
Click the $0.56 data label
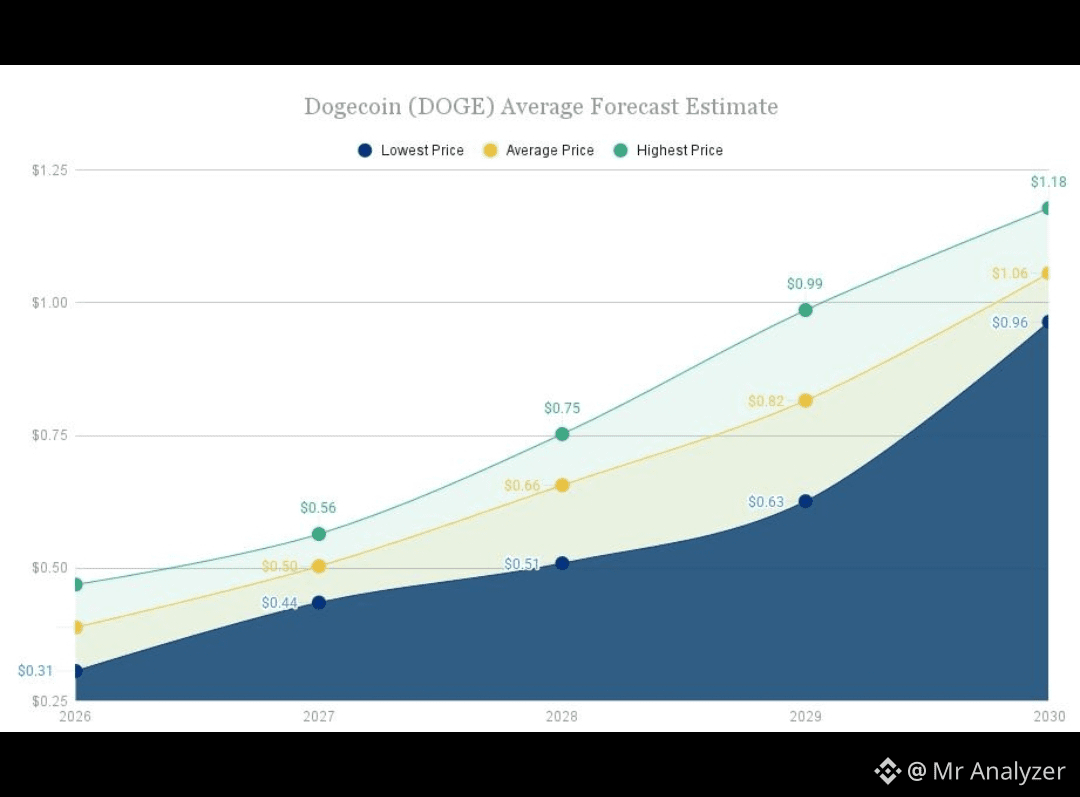(318, 508)
